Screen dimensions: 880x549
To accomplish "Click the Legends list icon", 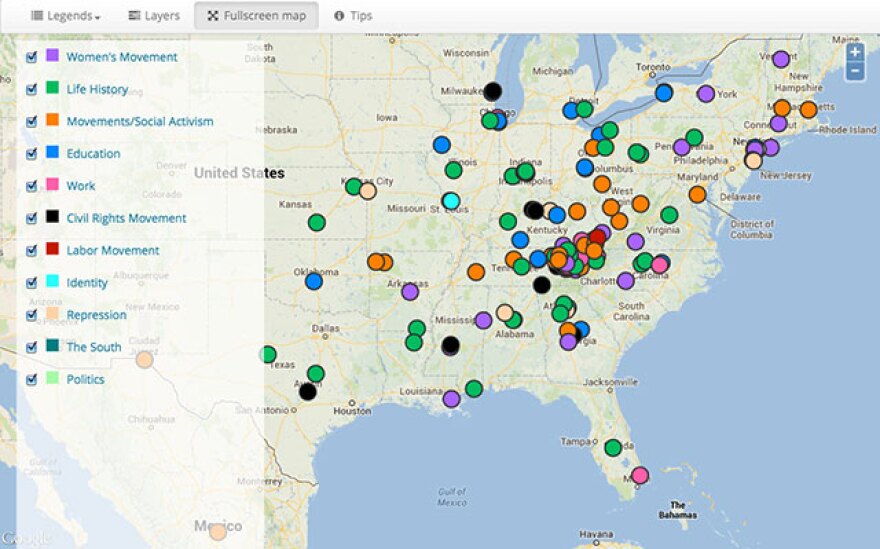I will (x=37, y=16).
